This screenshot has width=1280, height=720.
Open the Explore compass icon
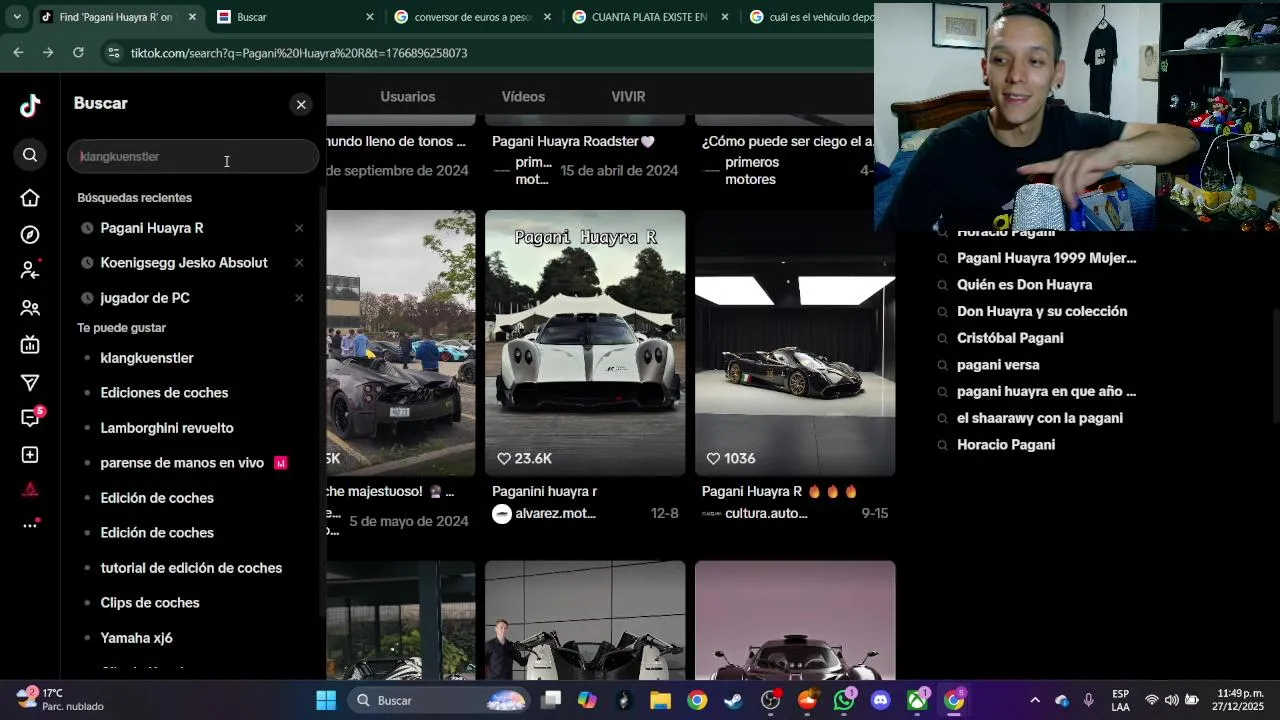pyautogui.click(x=30, y=235)
